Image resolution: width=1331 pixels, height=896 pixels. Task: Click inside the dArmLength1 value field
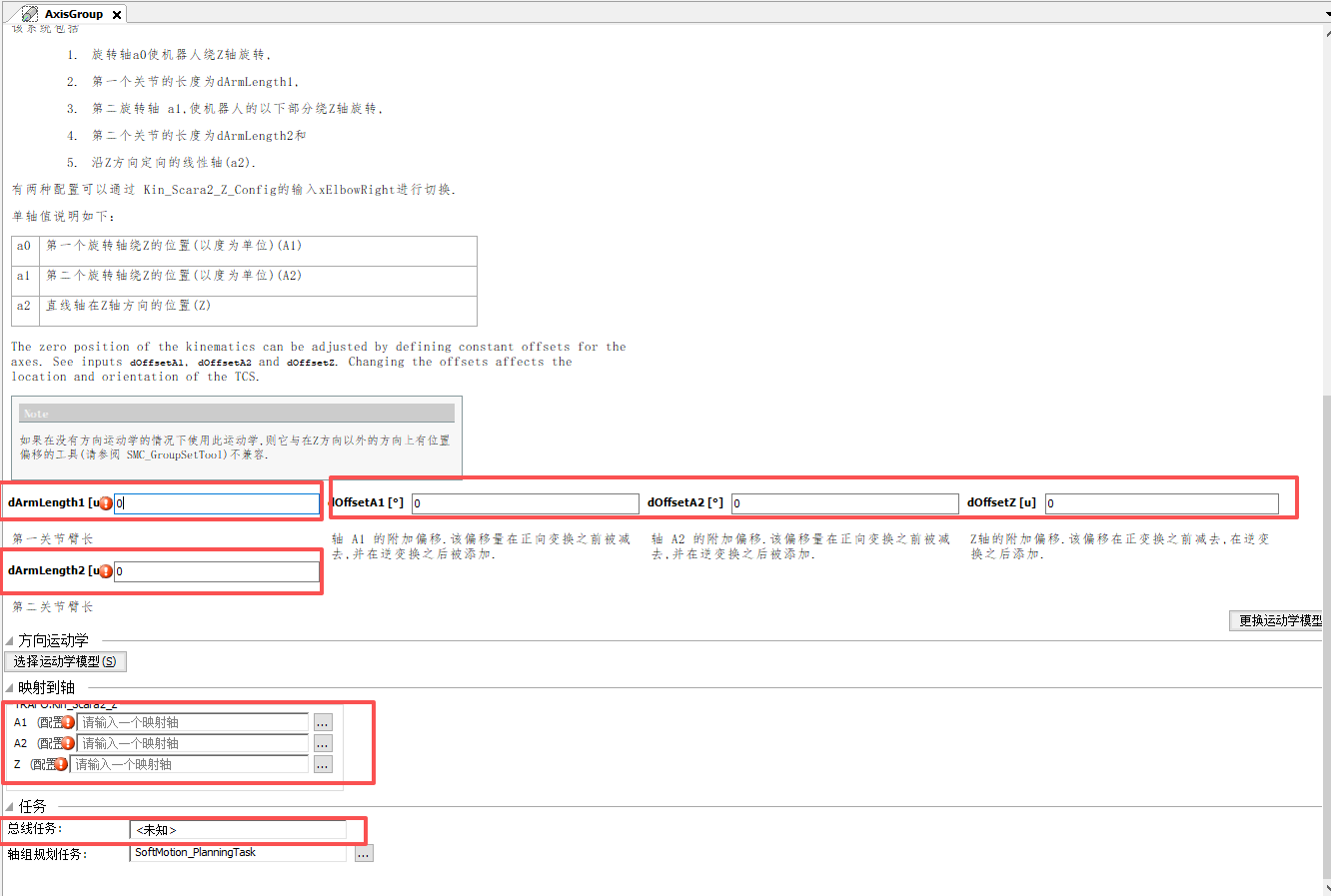click(x=215, y=502)
